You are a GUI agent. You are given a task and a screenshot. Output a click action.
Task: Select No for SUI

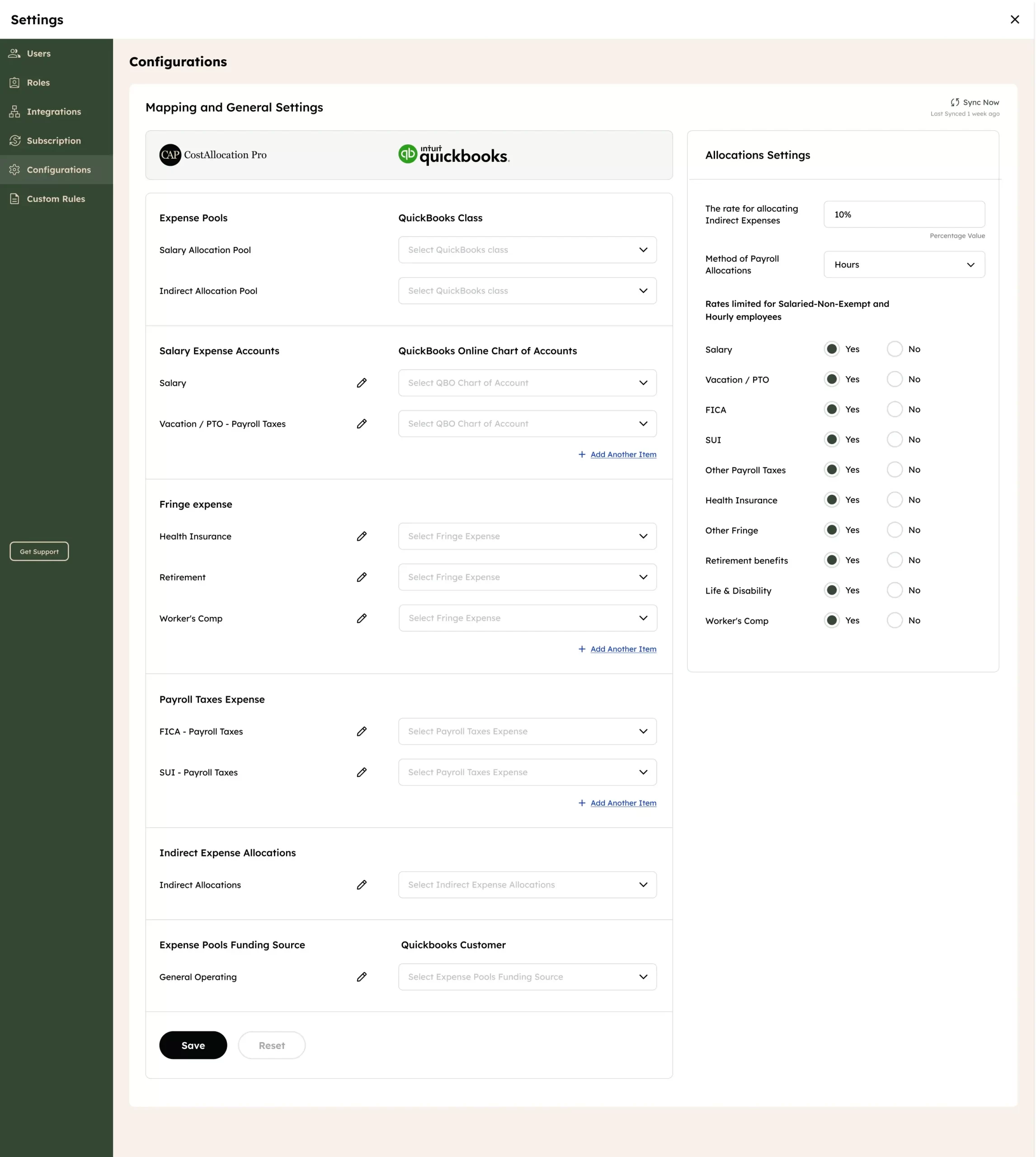(x=895, y=439)
